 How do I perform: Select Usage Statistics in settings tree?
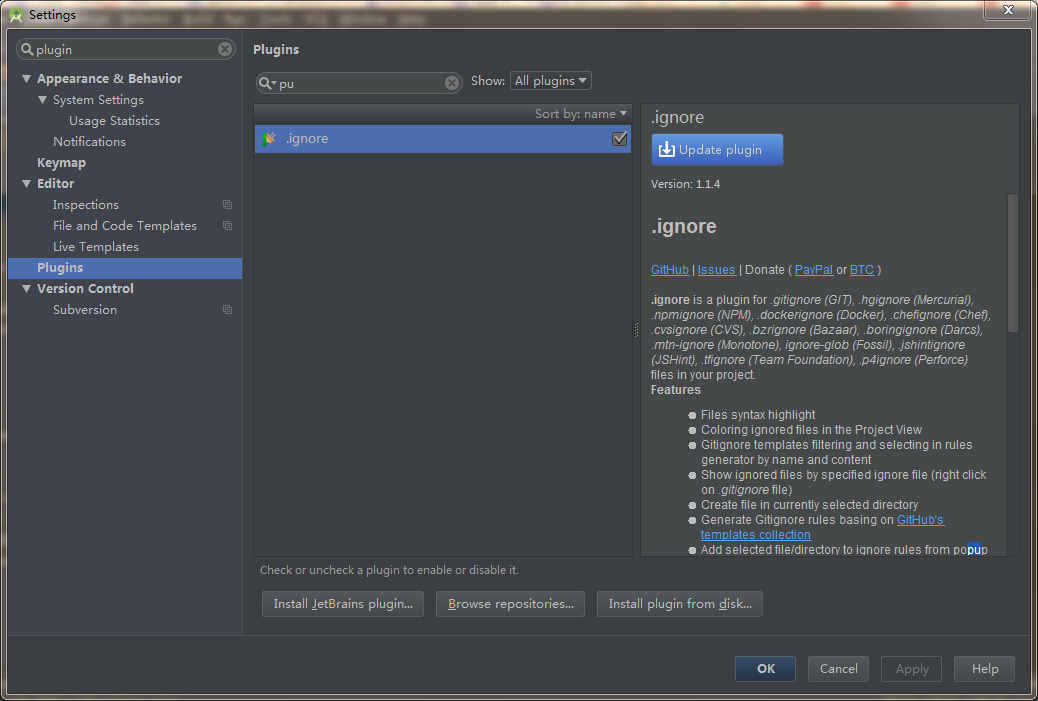(x=114, y=120)
